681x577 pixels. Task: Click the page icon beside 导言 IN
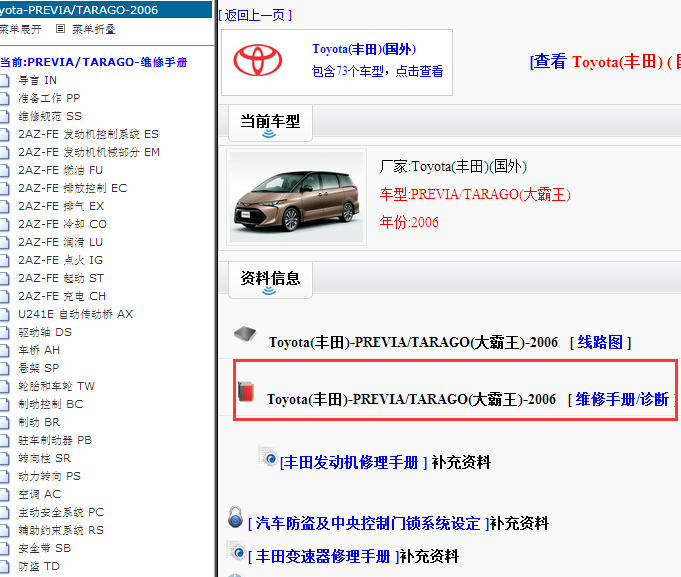tap(4, 80)
